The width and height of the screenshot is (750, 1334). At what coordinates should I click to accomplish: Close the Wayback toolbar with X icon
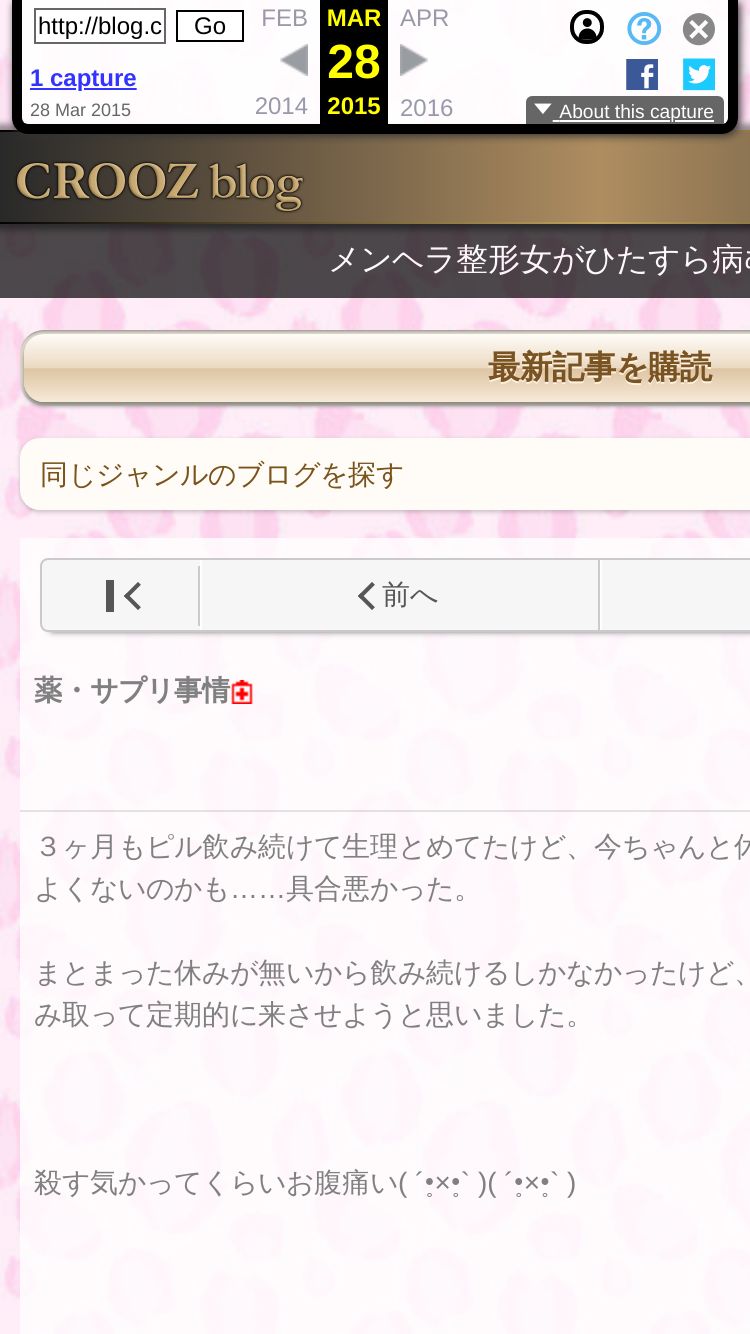699,29
